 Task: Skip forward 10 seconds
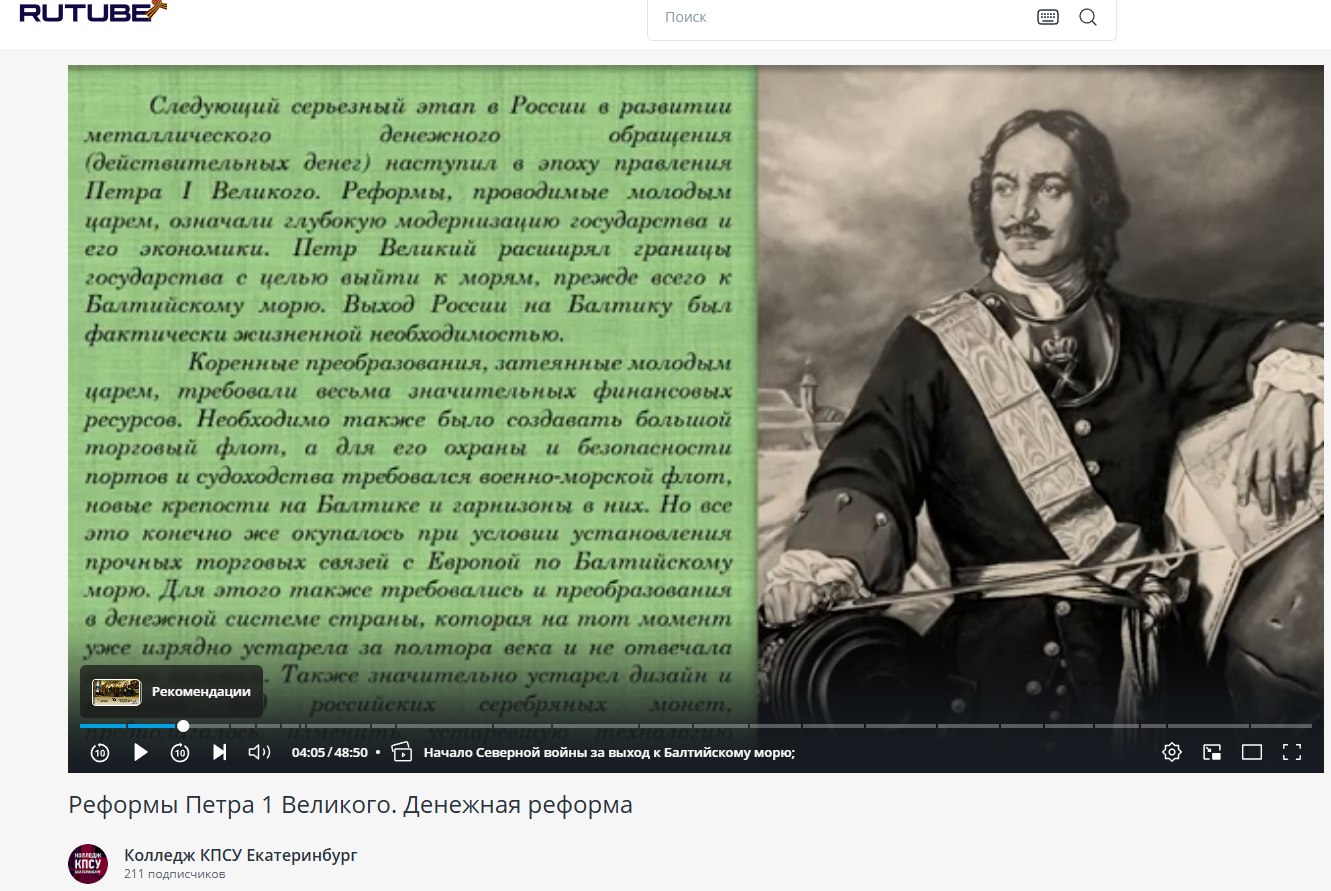click(180, 752)
